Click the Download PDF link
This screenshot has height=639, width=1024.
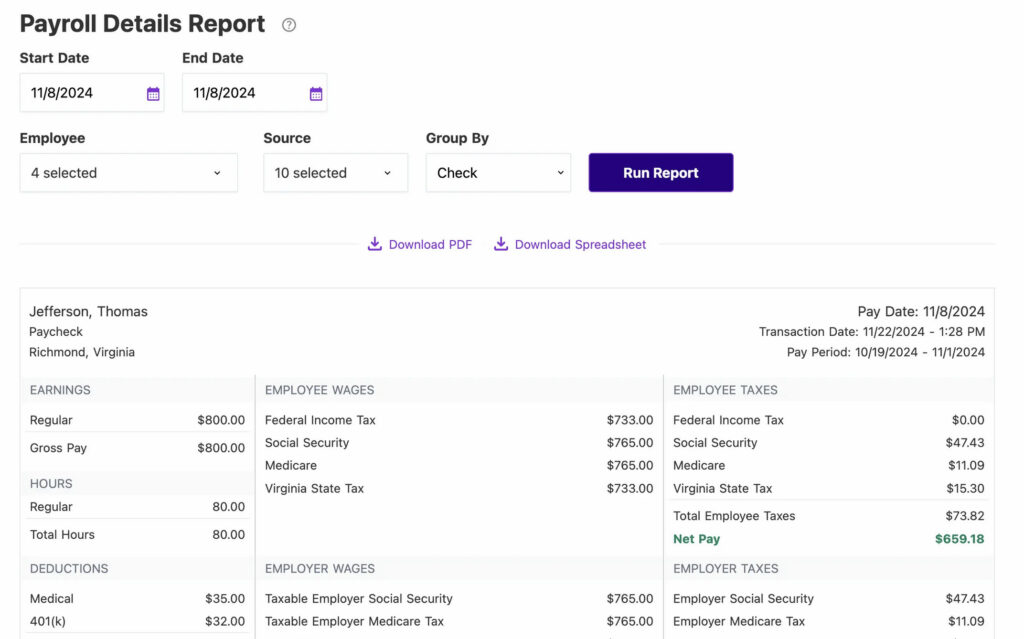(x=430, y=244)
